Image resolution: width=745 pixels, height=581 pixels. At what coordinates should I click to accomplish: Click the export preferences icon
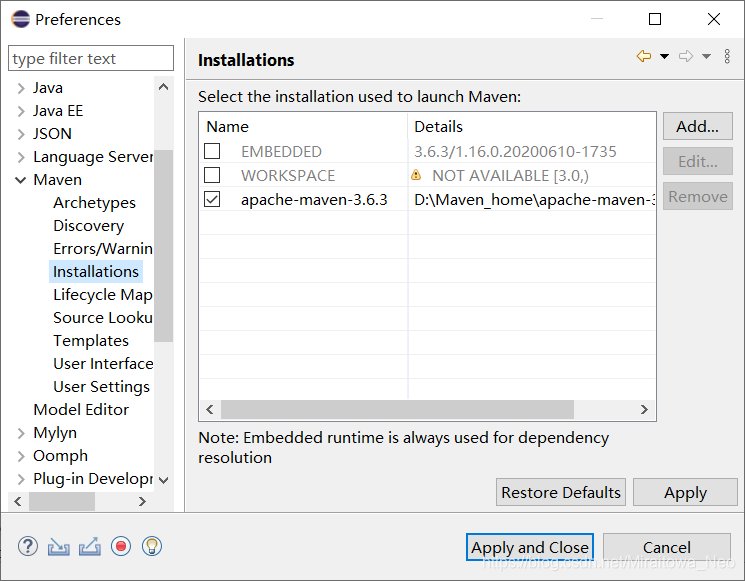[90, 546]
